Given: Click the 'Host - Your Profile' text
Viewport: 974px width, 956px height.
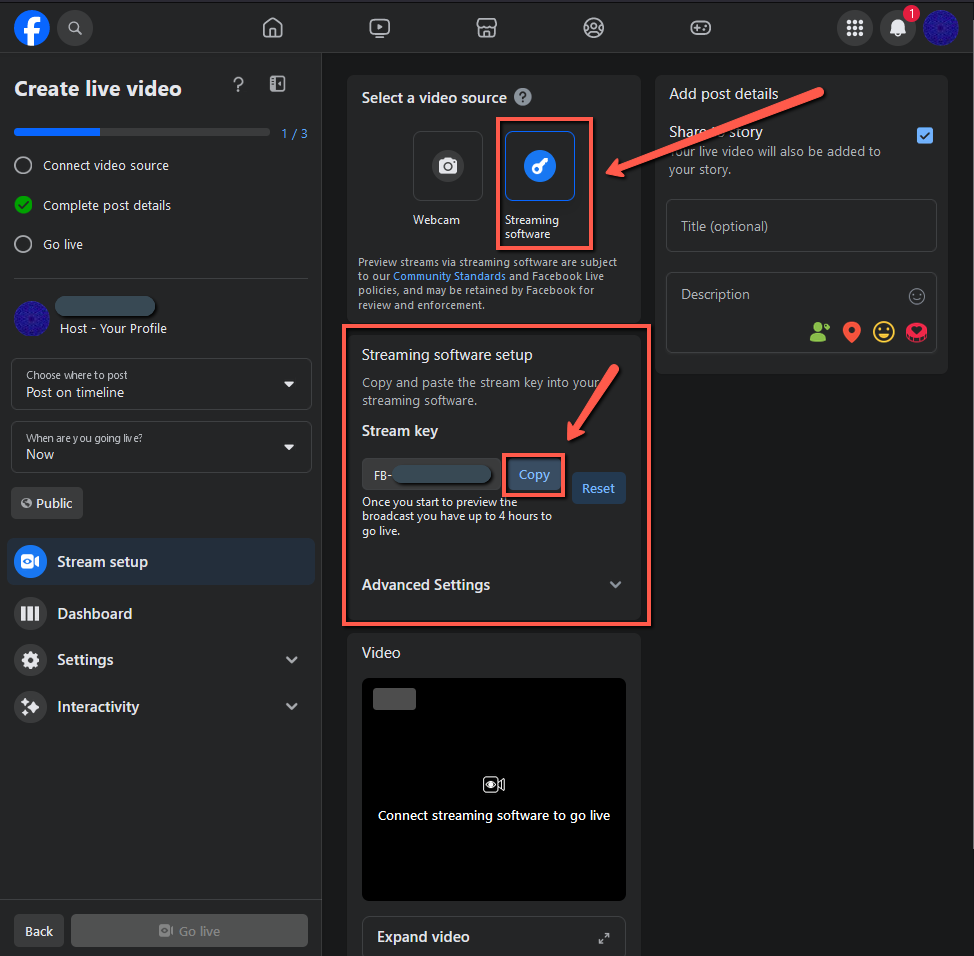Looking at the screenshot, I should 113,329.
